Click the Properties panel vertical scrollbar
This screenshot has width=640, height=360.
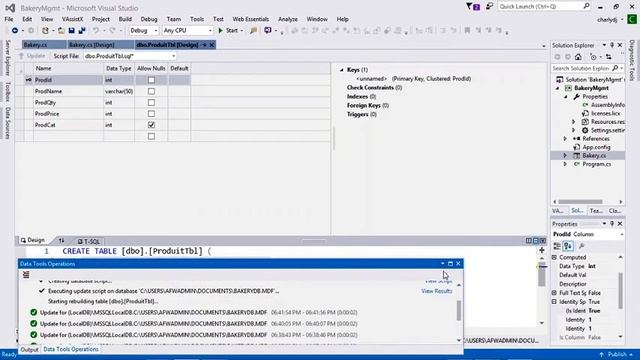(x=620, y=291)
